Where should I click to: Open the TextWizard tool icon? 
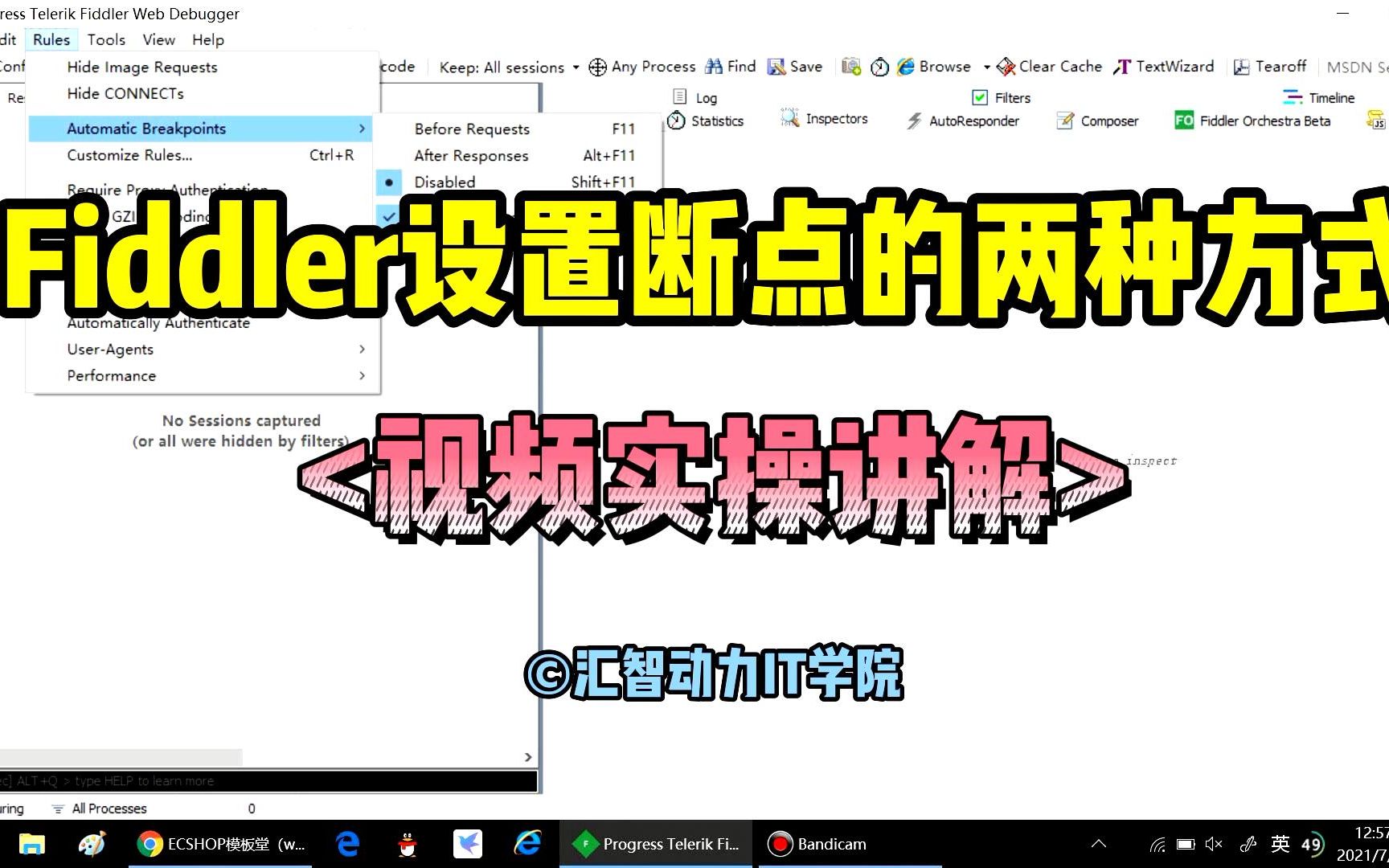pos(1122,67)
